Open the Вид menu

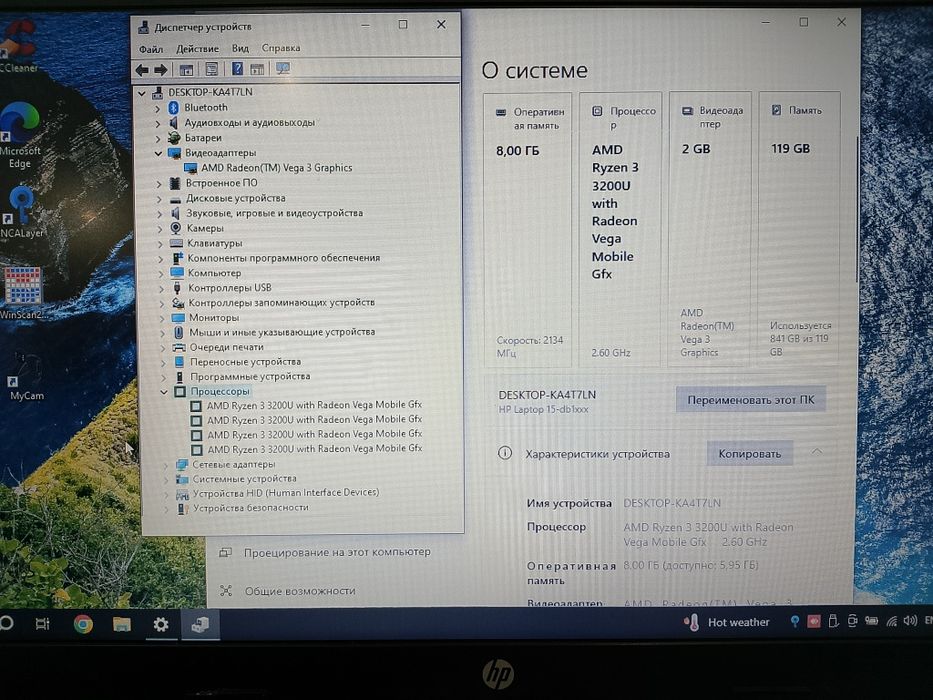pos(240,48)
